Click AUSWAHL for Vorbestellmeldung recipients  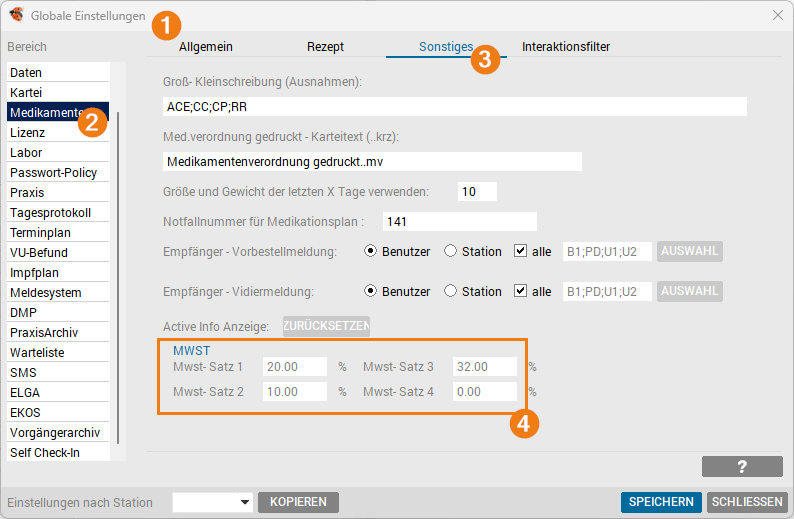[689, 251]
